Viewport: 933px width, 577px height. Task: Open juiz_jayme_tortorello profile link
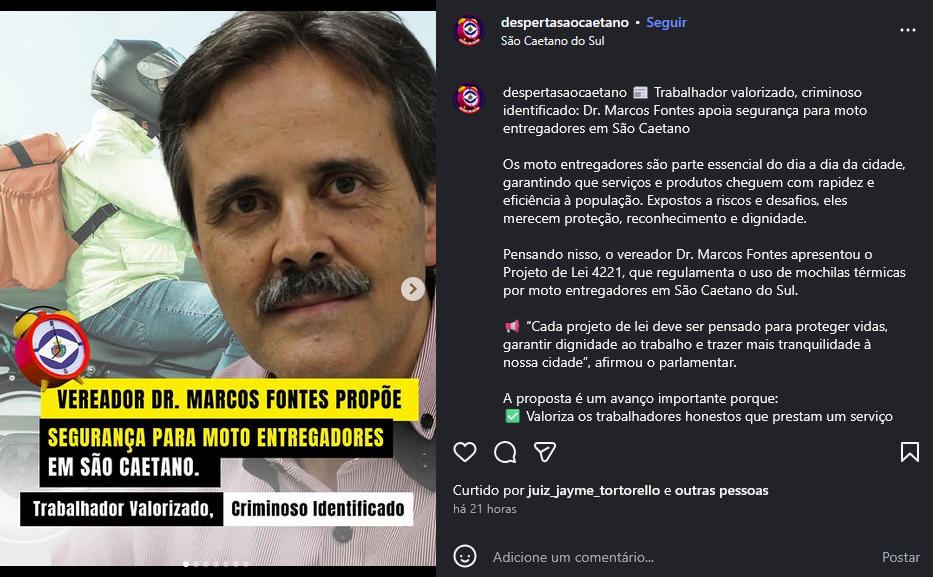point(593,491)
